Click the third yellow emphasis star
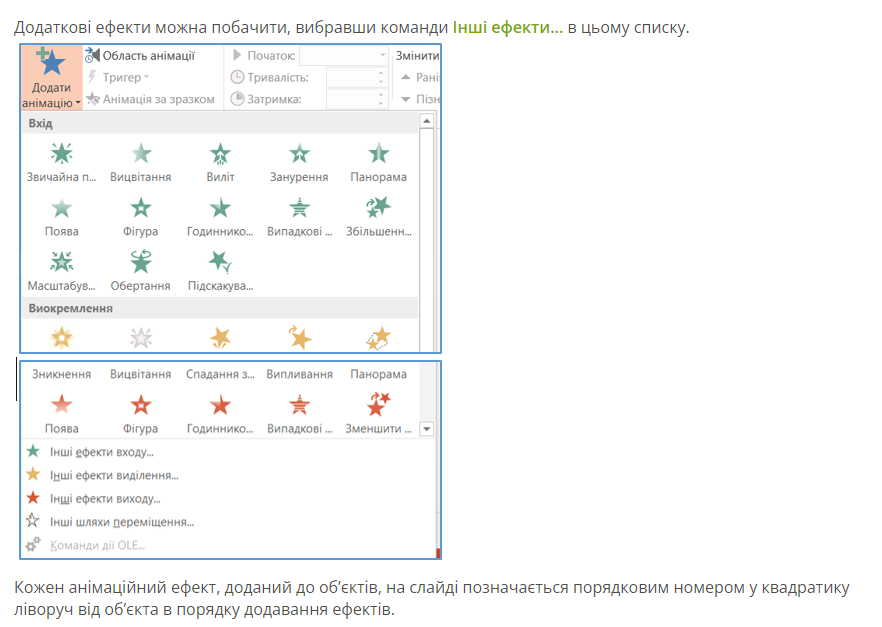 pyautogui.click(x=220, y=338)
